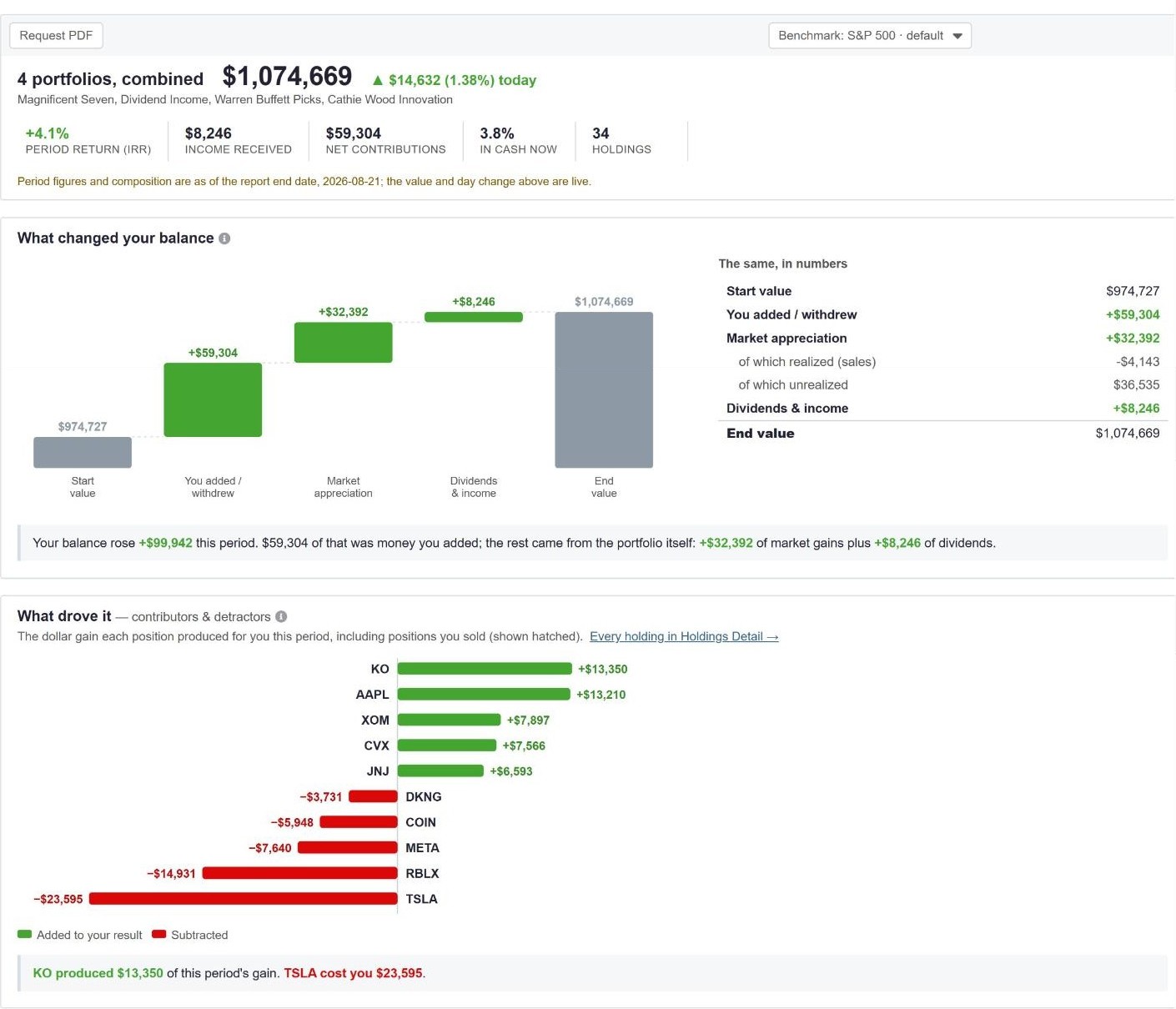Click the XOM contributor bar
The height and width of the screenshot is (1009, 1176).
(449, 720)
